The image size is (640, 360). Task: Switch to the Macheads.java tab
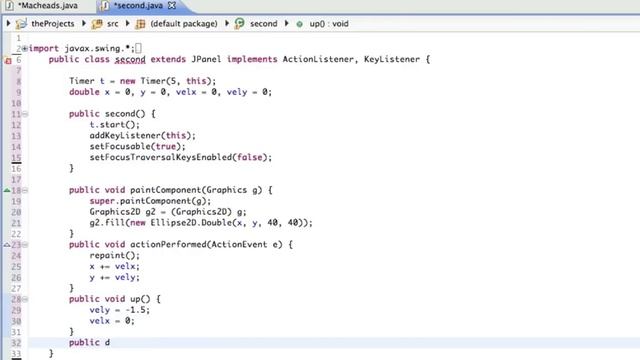click(x=47, y=6)
